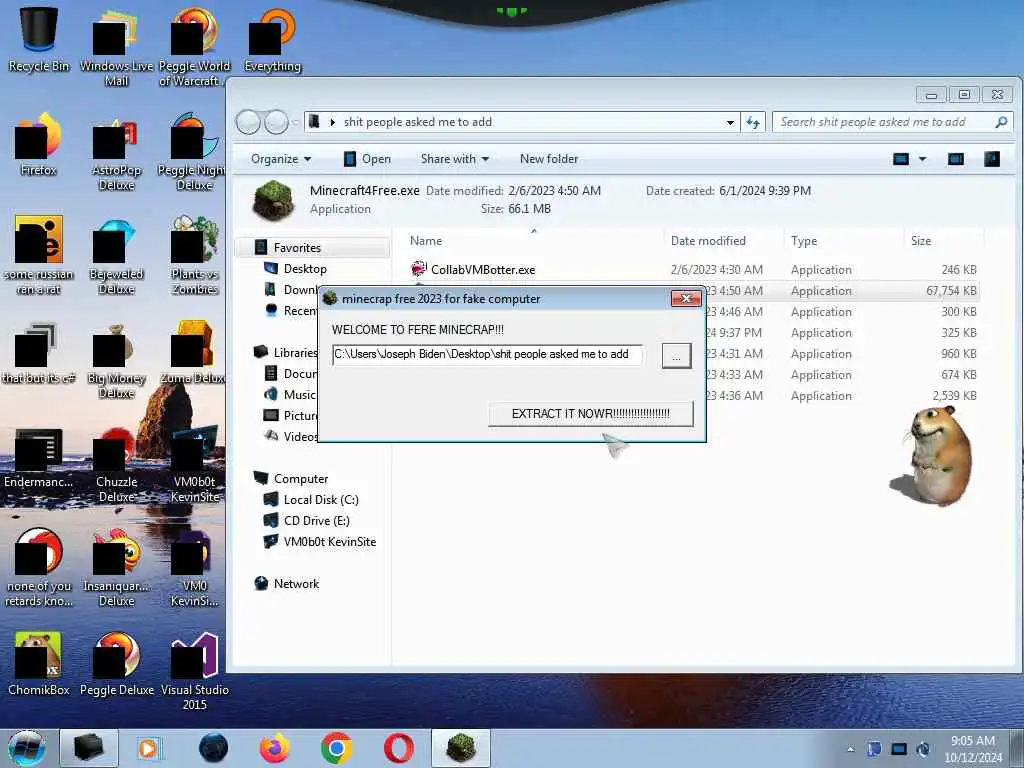The height and width of the screenshot is (768, 1024).
Task: Open Google Chrome from the taskbar
Action: pos(336,748)
